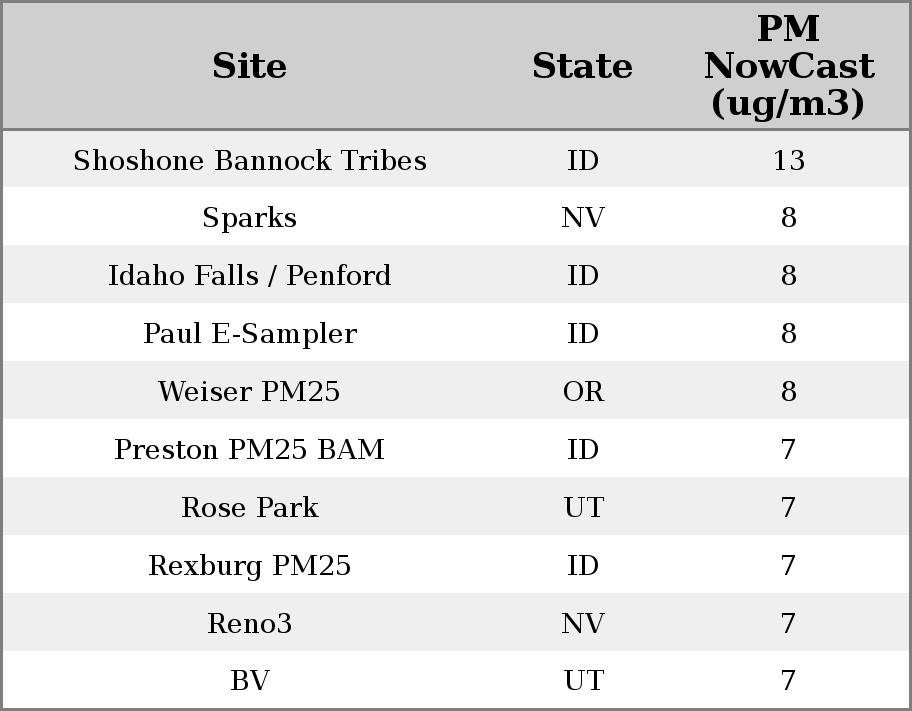
Task: Select the Preston PM25 BAM entry
Action: [250, 450]
